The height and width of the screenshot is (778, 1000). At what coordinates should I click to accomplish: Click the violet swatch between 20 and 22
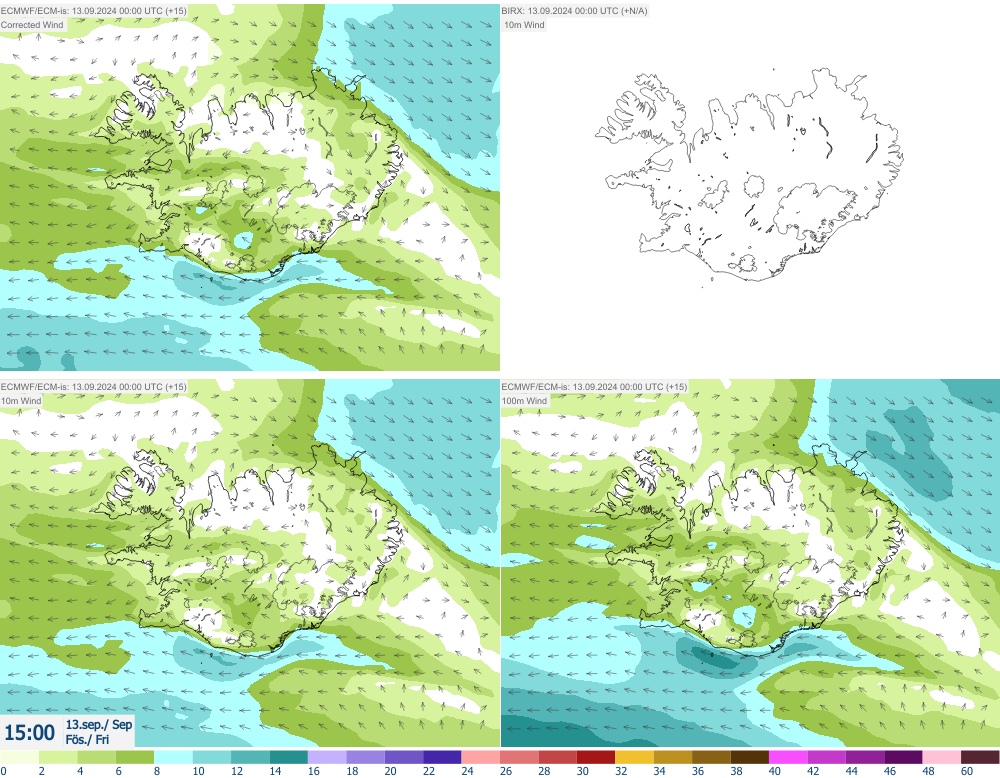[x=404, y=757]
